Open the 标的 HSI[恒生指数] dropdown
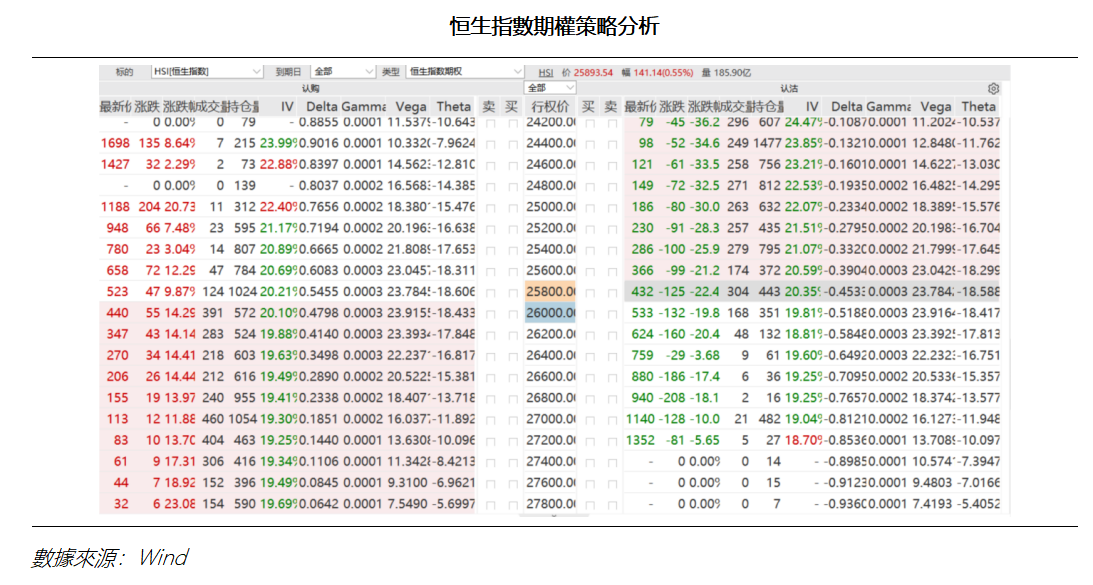Screen dimensions: 1093x585 click(206, 72)
